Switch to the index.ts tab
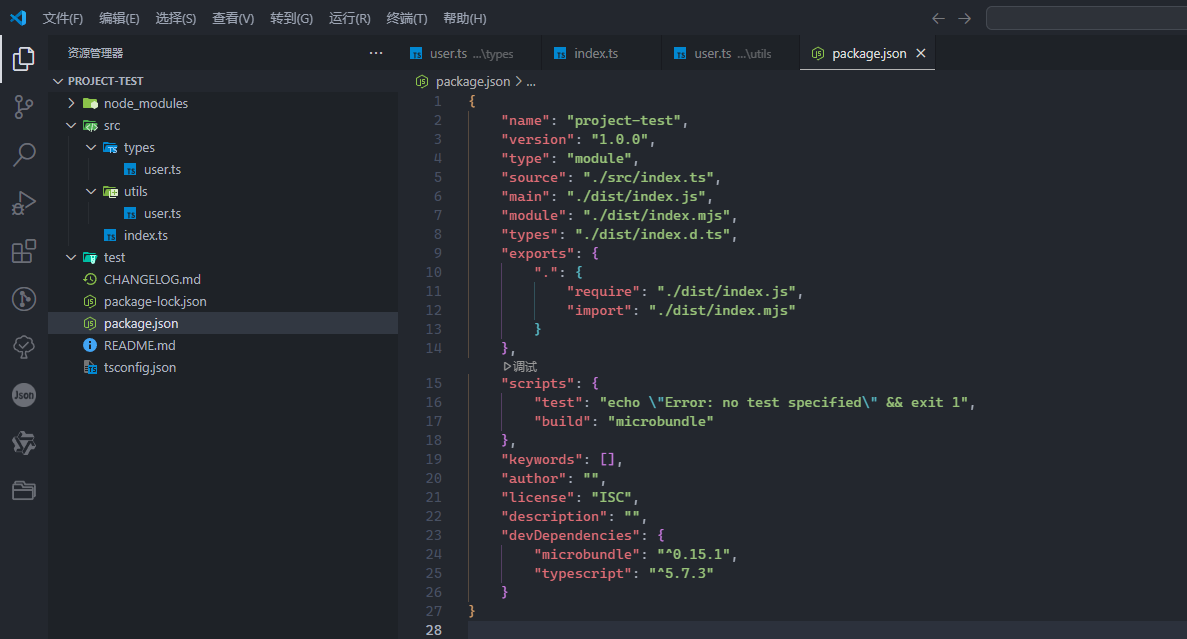1187x639 pixels. (x=596, y=53)
